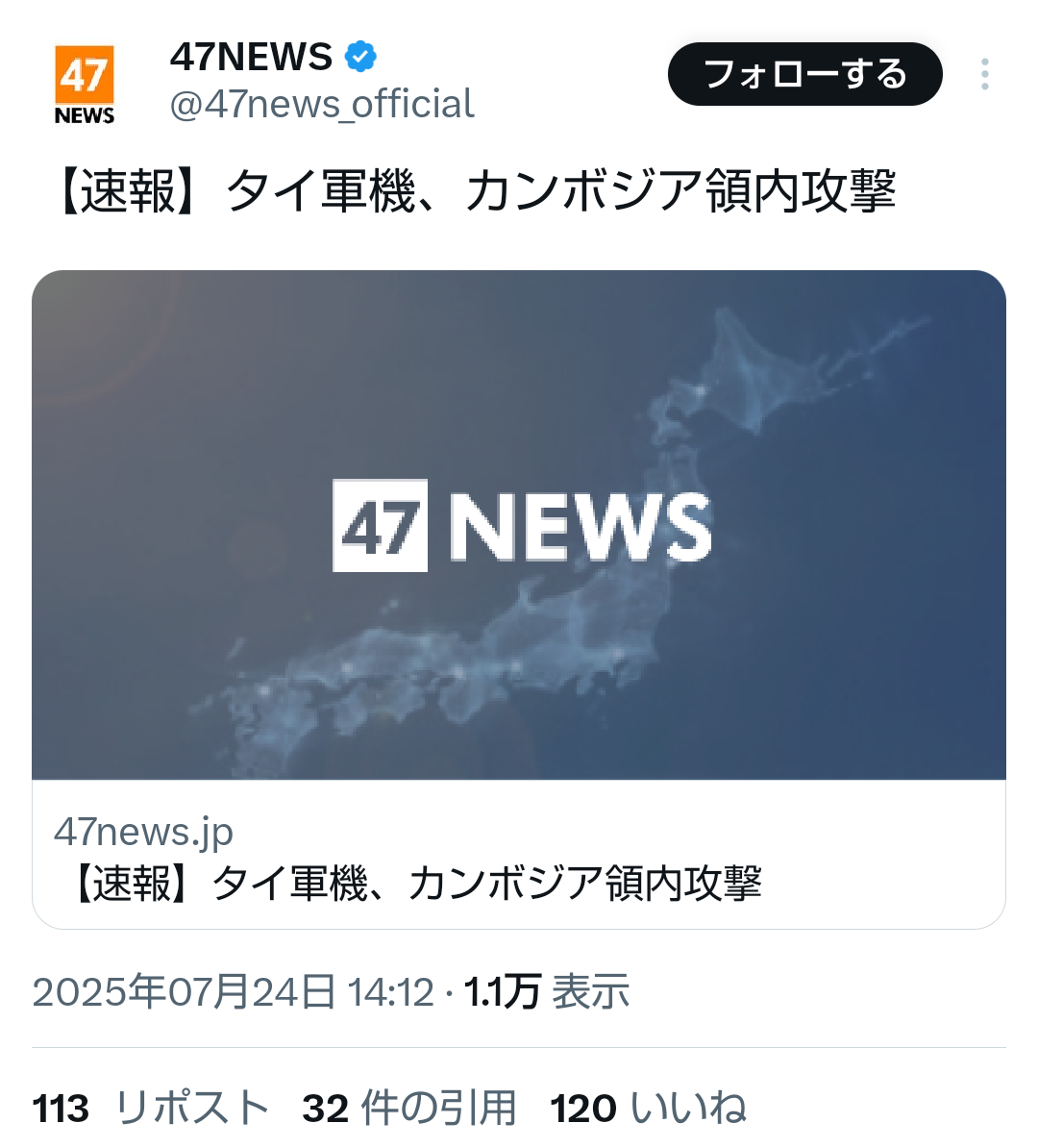Follow the account with フォローする button
Image resolution: width=1038 pixels, height=1148 pixels.
804,74
